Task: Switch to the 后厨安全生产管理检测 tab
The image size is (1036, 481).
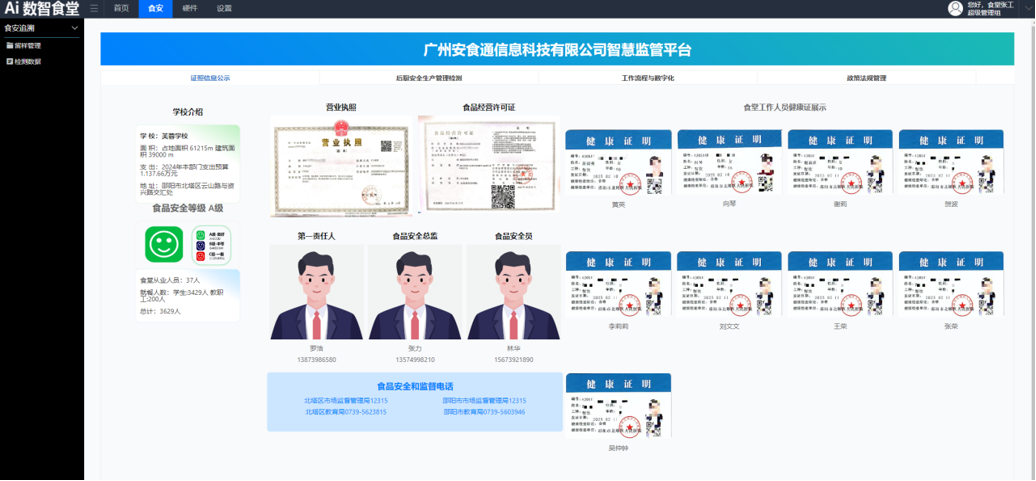Action: tap(429, 78)
